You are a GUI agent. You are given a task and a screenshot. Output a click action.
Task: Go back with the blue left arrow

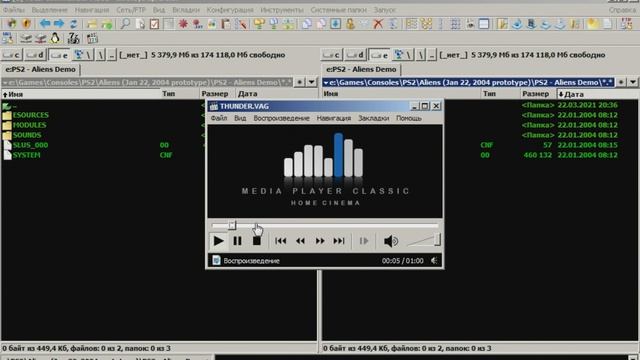point(44,24)
